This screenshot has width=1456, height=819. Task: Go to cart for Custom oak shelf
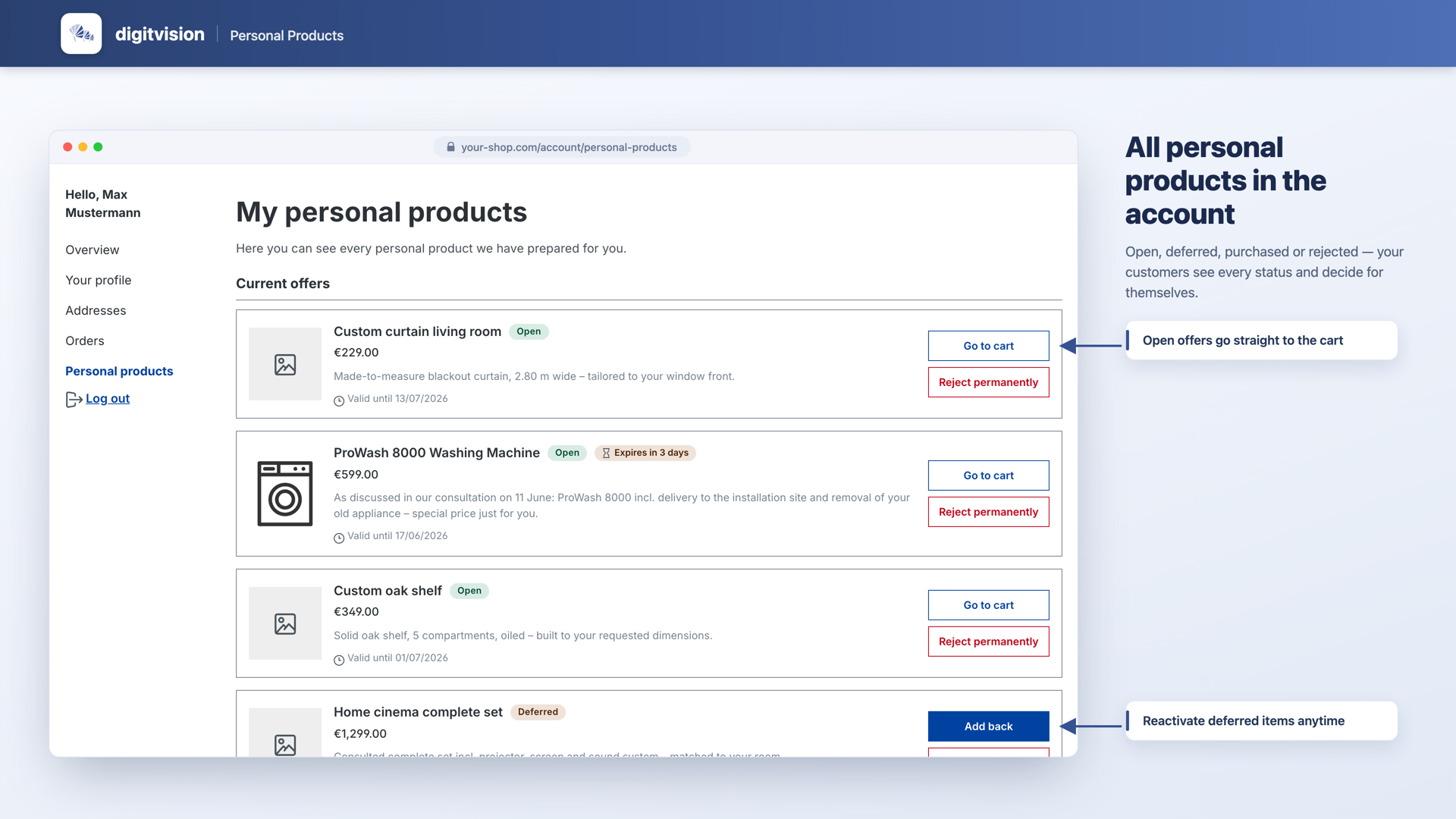pos(988,605)
